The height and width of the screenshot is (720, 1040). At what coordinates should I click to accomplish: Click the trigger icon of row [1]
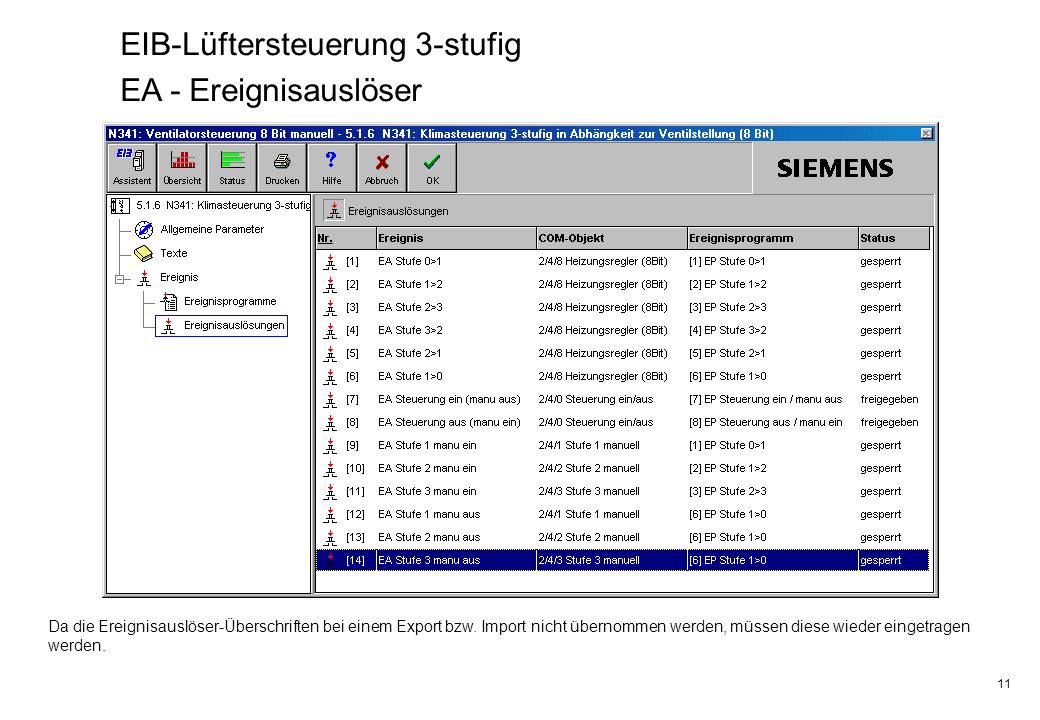tap(330, 262)
